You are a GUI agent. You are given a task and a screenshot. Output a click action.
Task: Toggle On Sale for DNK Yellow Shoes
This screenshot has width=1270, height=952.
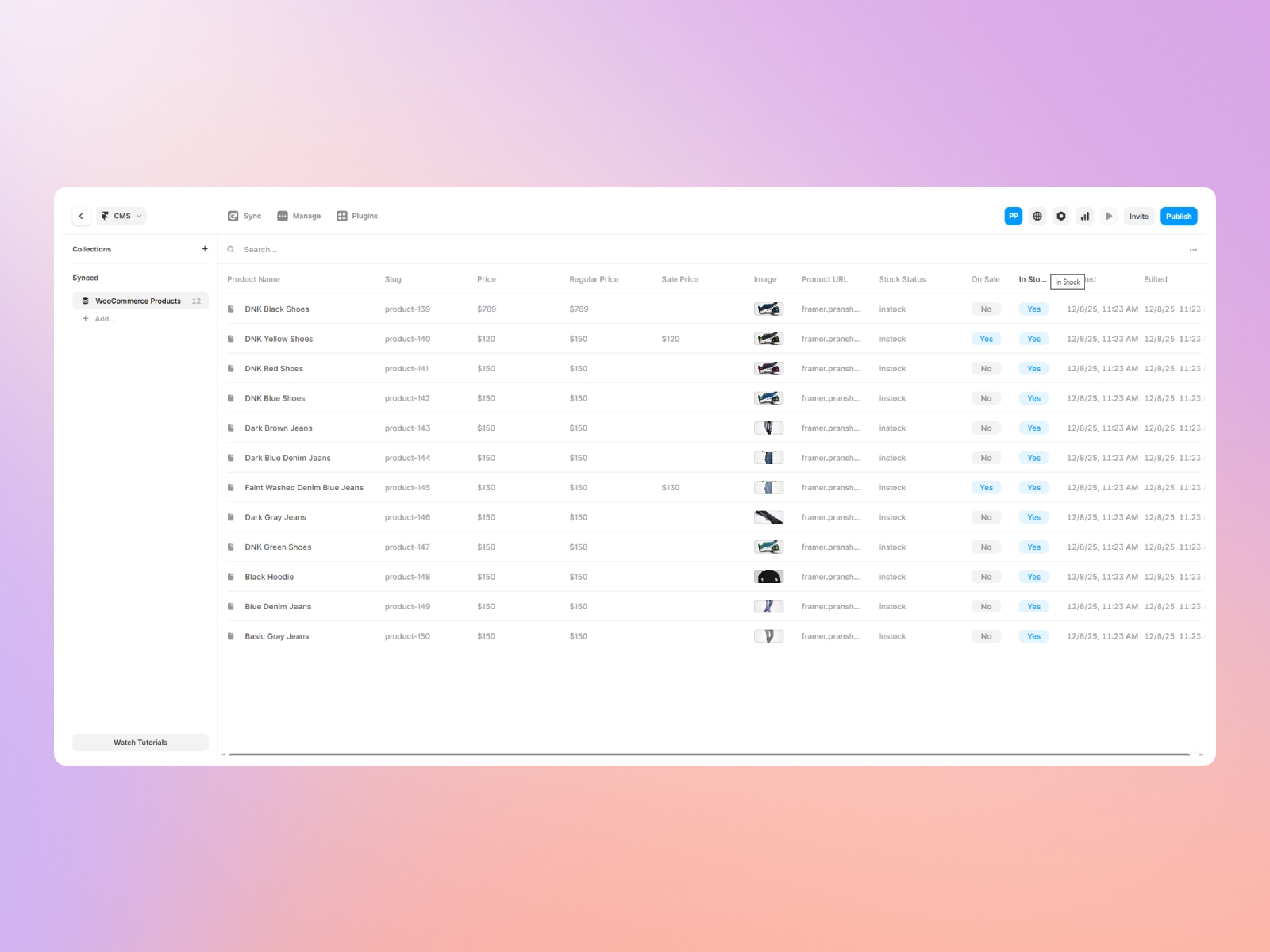986,339
